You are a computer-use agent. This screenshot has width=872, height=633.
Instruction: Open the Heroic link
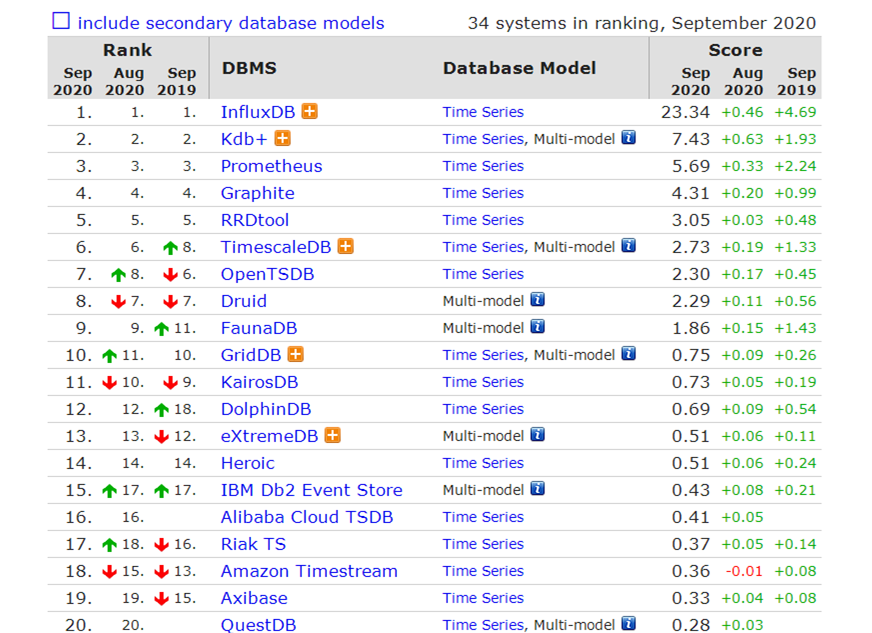click(x=247, y=463)
